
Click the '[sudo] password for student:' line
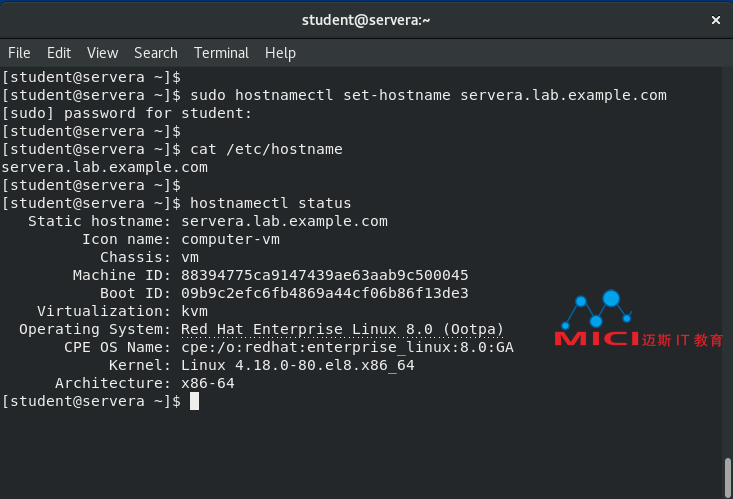pyautogui.click(x=127, y=113)
